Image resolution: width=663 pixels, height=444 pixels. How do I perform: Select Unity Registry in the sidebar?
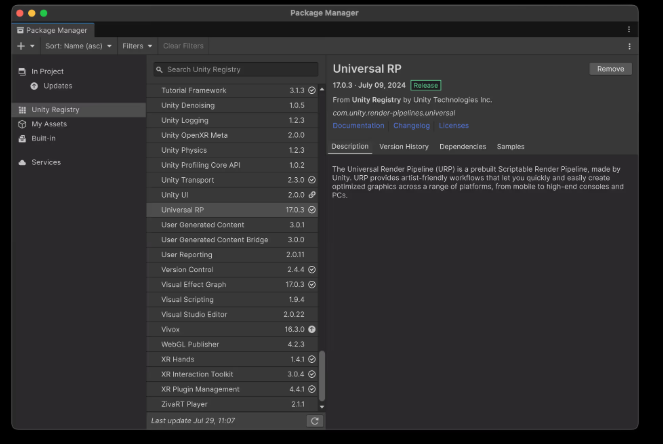[x=79, y=110]
